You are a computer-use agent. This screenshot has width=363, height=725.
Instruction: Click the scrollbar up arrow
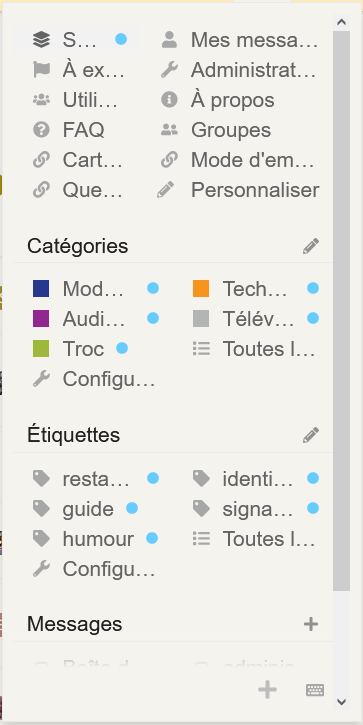[x=342, y=22]
